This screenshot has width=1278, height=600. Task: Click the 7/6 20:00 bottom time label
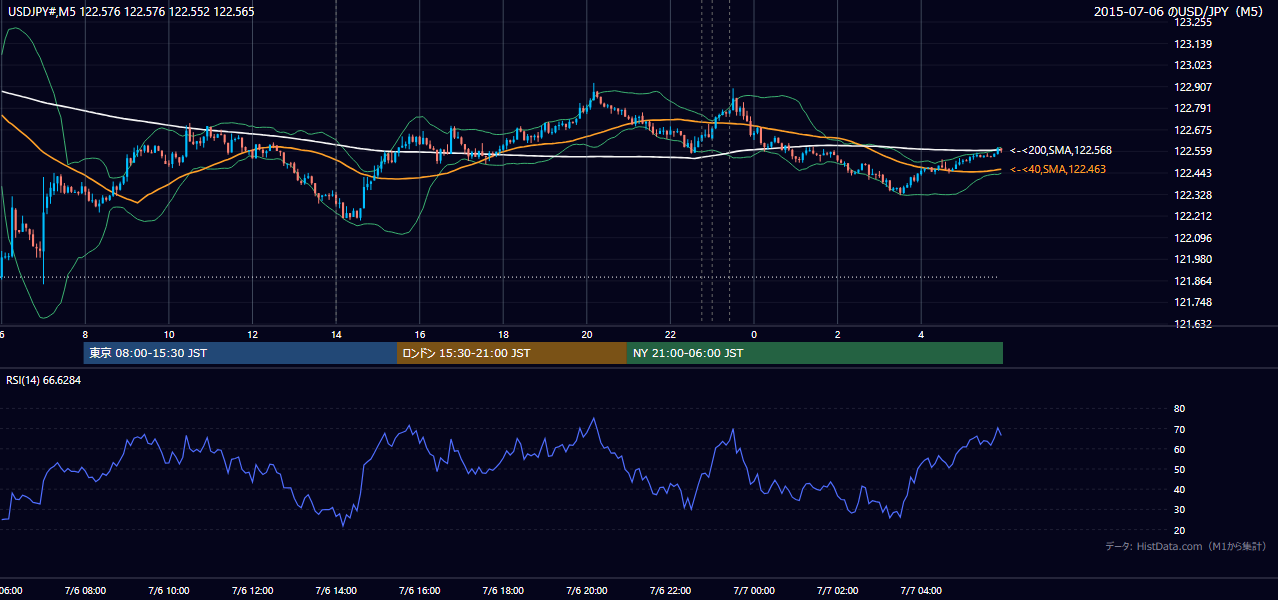(587, 591)
